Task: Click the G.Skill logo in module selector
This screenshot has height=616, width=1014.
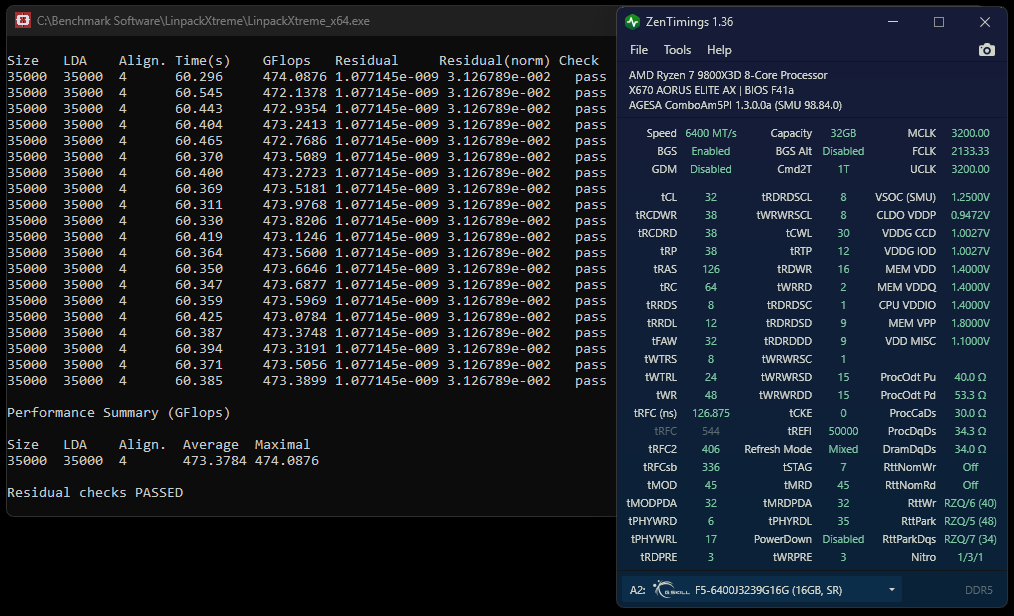Action: click(x=670, y=590)
